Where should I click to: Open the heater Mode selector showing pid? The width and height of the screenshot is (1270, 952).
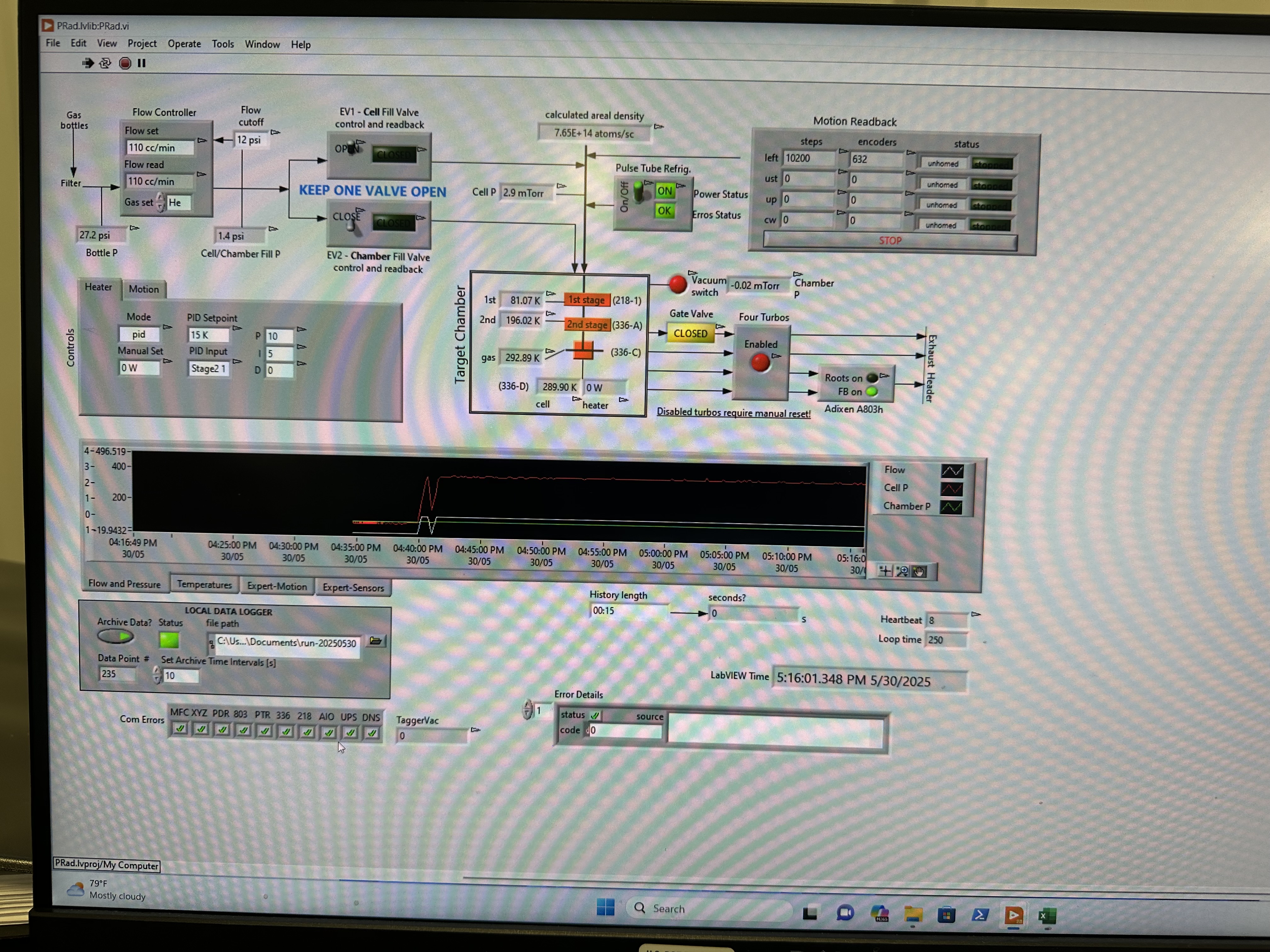(139, 334)
